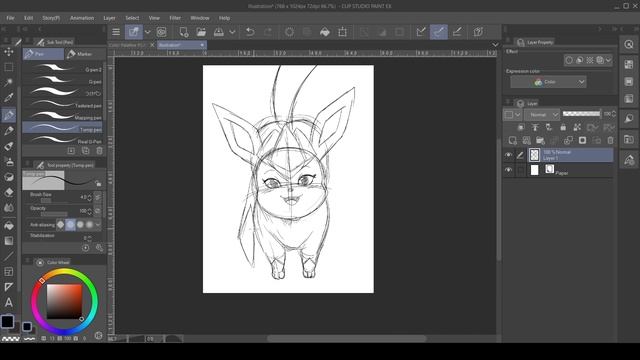Select the Pen tool in the toolbox
Viewport: 640px width, 360px height.
click(x=9, y=115)
